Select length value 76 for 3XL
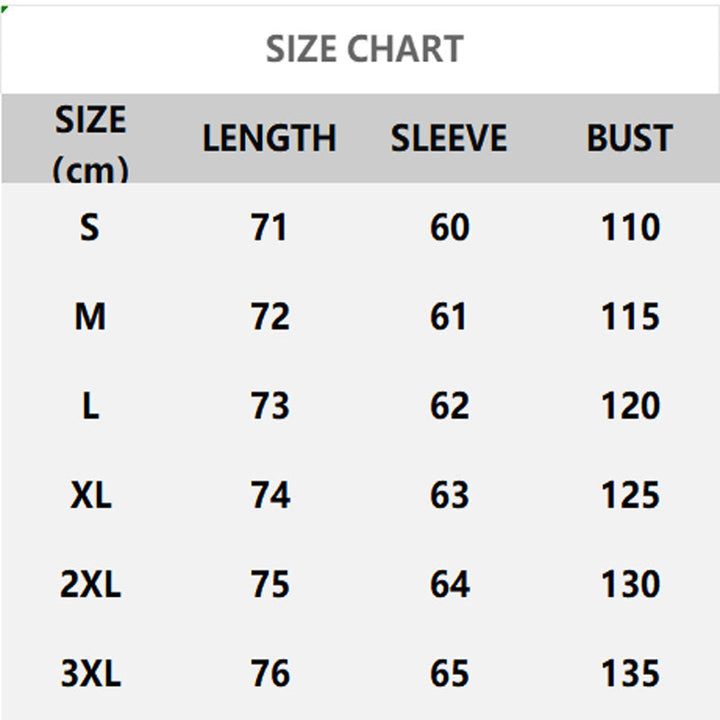Screen dimensions: 720x720 click(270, 673)
